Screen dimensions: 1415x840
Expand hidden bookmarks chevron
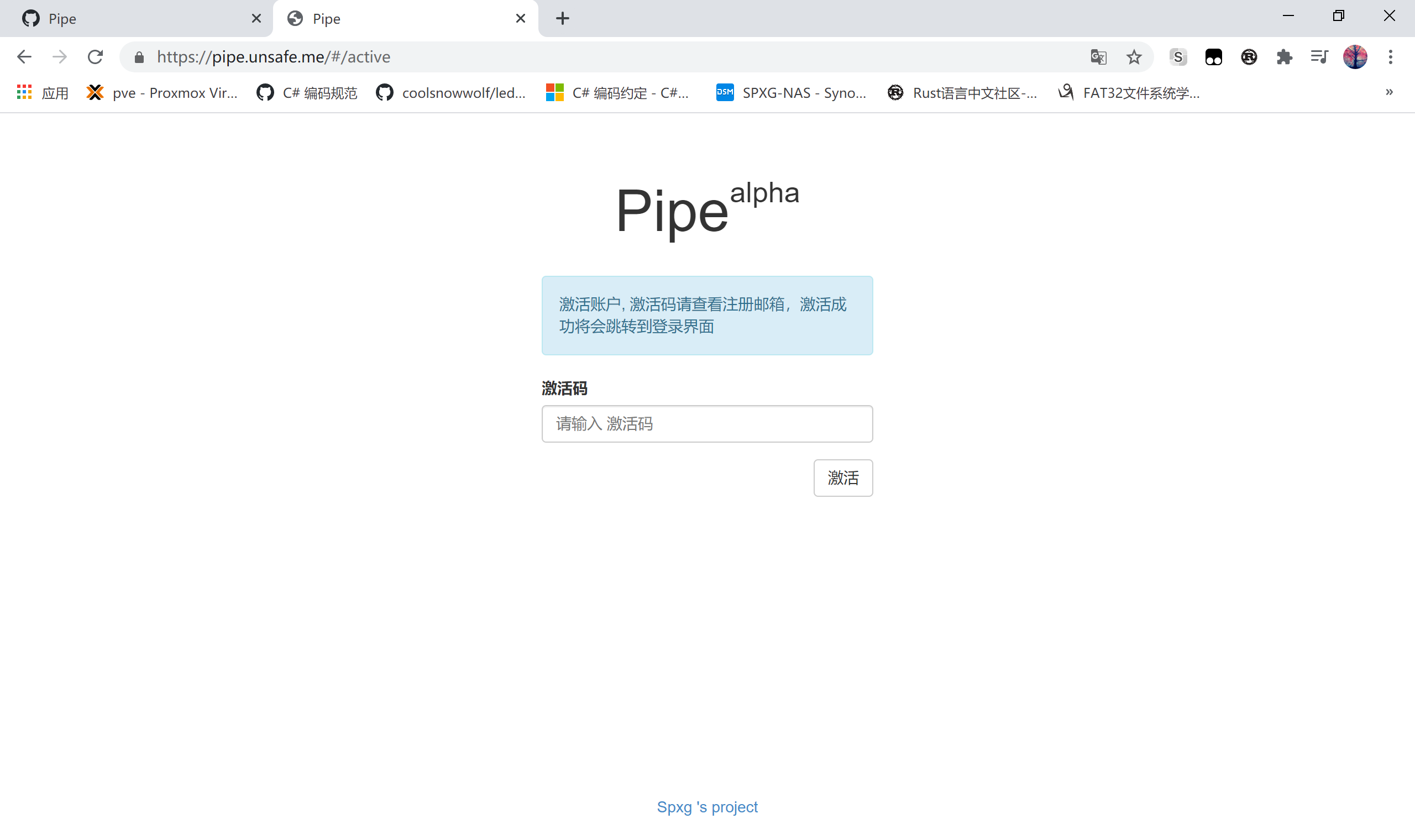coord(1389,92)
